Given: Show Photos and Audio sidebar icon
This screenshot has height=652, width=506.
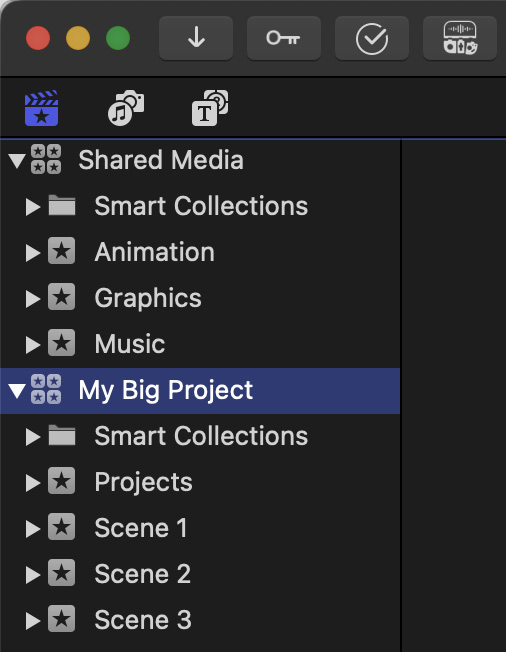Looking at the screenshot, I should [126, 108].
